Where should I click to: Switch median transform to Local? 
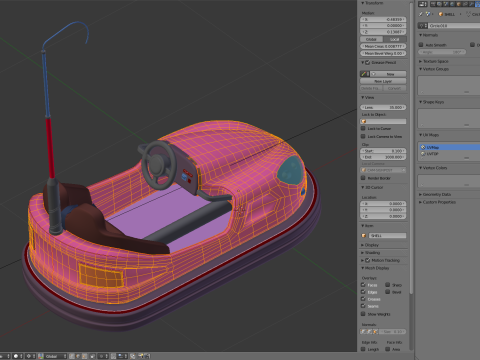395,39
